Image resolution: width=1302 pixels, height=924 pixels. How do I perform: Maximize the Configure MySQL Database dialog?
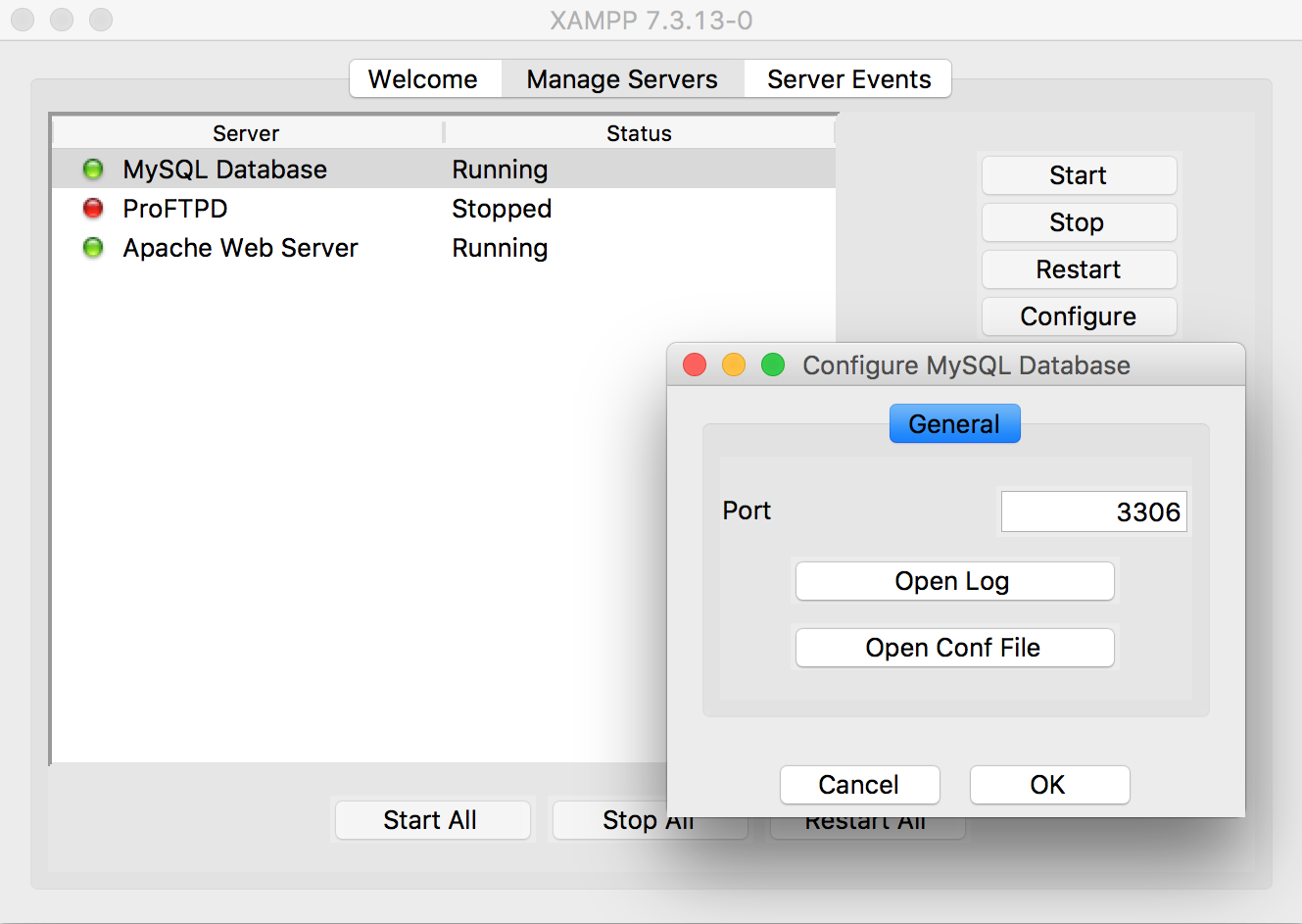pyautogui.click(x=773, y=365)
